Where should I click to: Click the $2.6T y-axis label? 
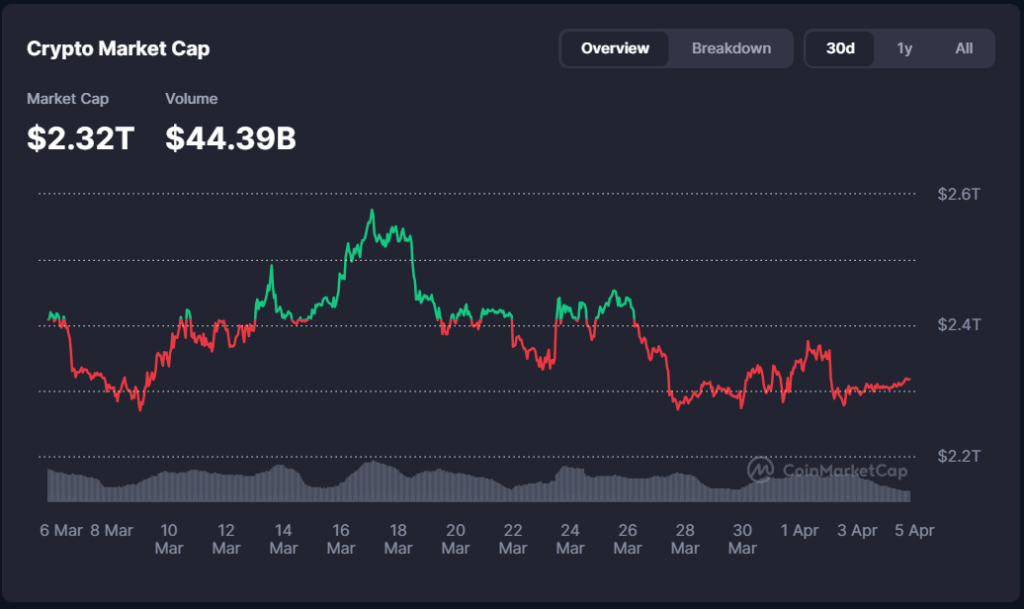959,194
